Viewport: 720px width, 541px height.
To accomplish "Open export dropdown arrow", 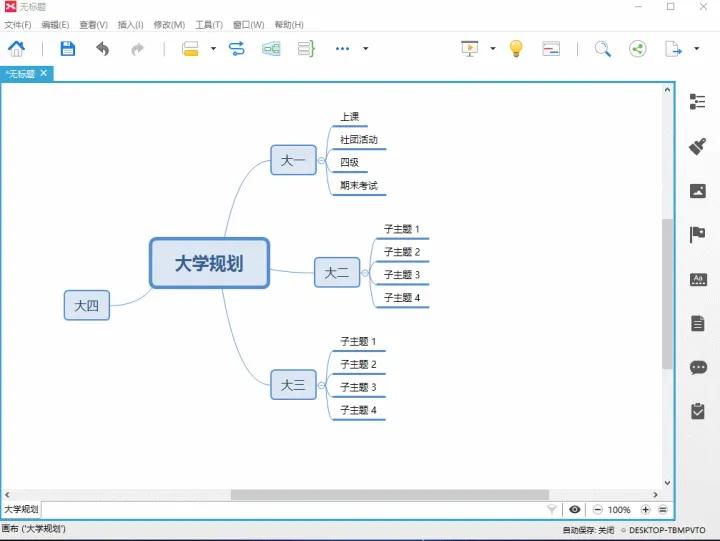I will pyautogui.click(x=697, y=48).
